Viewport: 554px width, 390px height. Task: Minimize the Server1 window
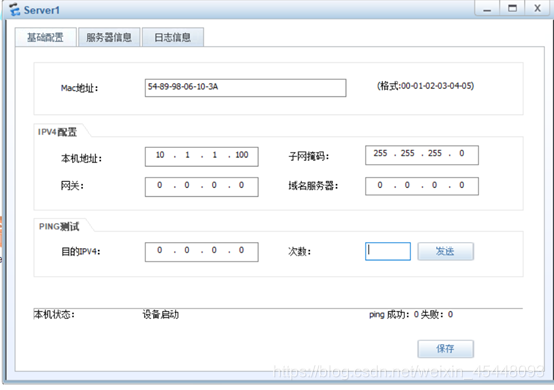tap(487, 8)
